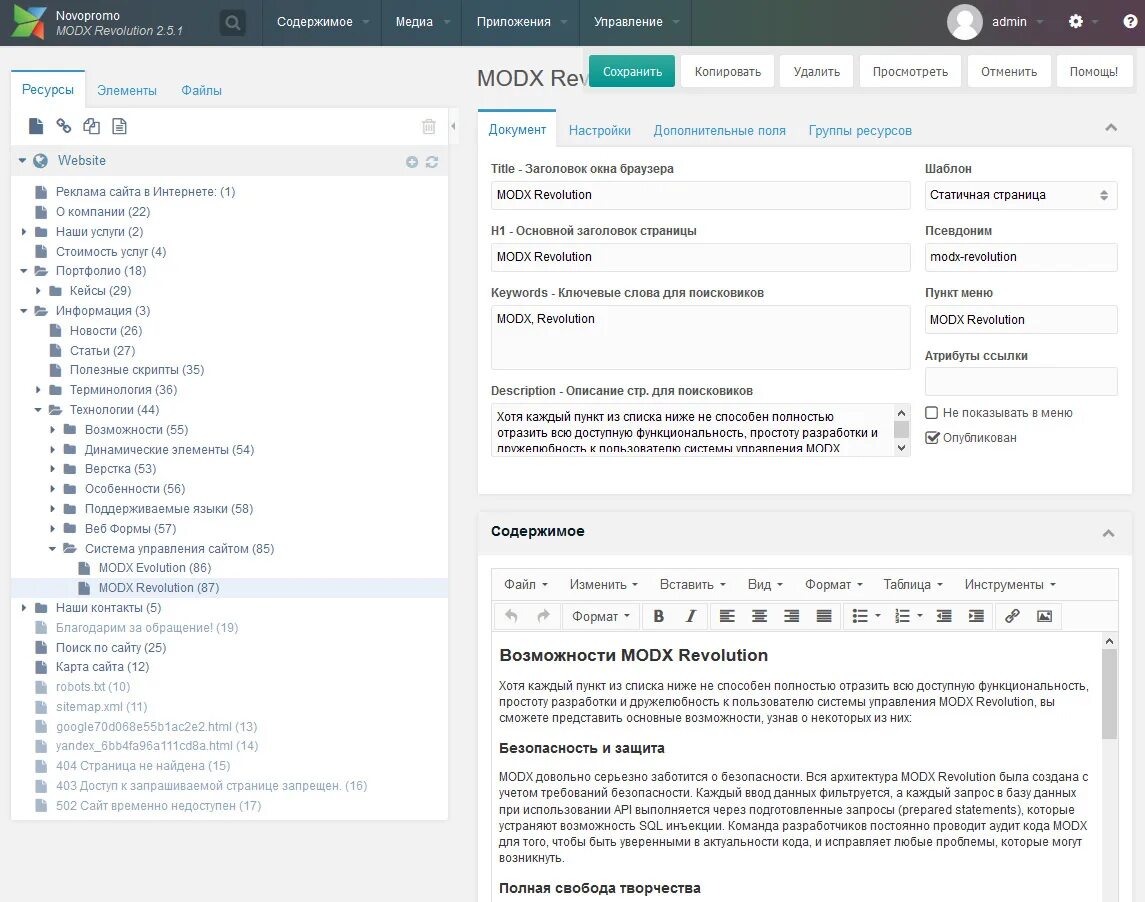
Task: Align text right in editor
Action: [x=792, y=616]
